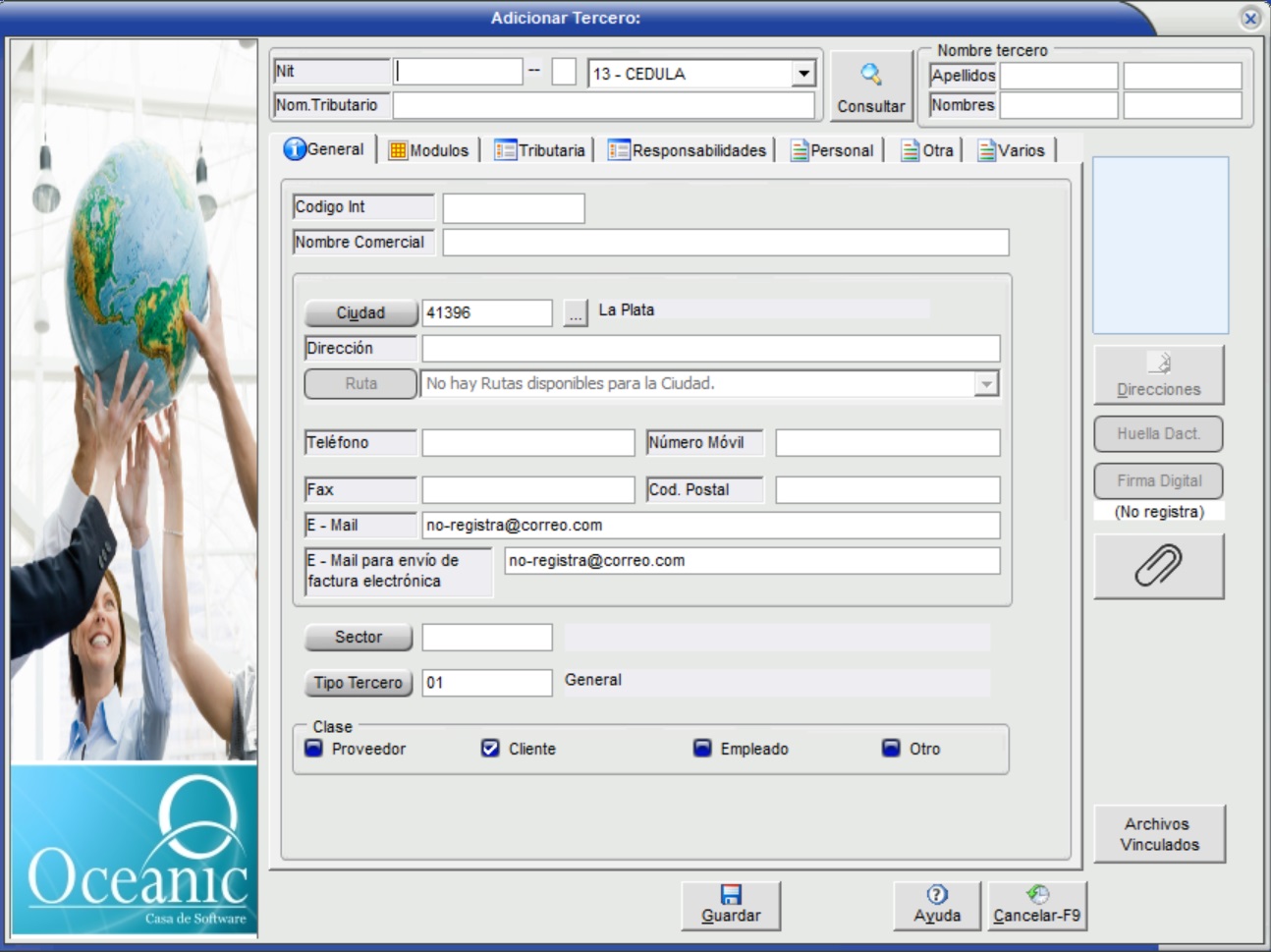Click the Nombre Comercial text field

point(725,243)
